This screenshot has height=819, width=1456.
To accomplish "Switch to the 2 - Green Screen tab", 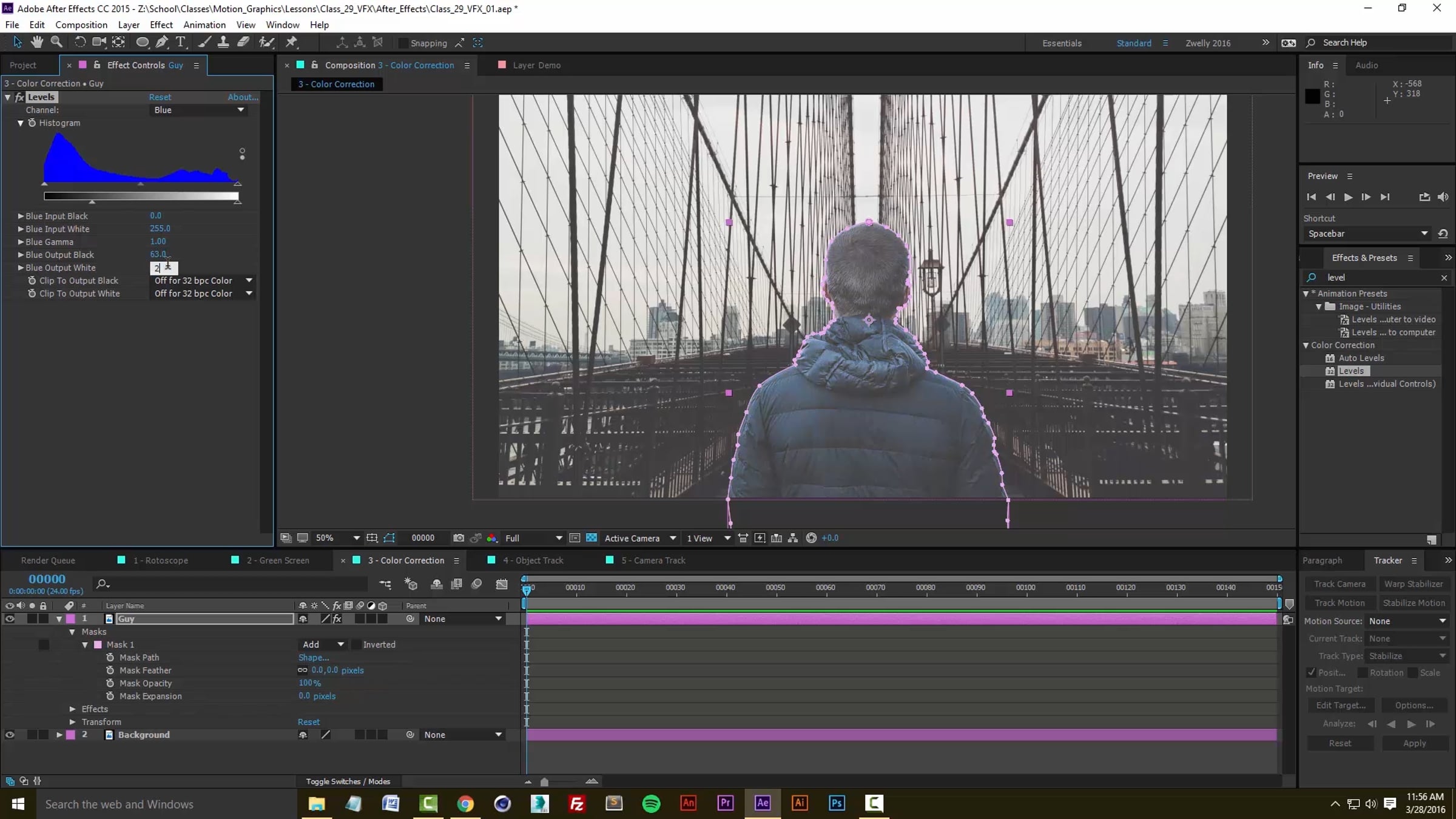I will click(x=277, y=561).
